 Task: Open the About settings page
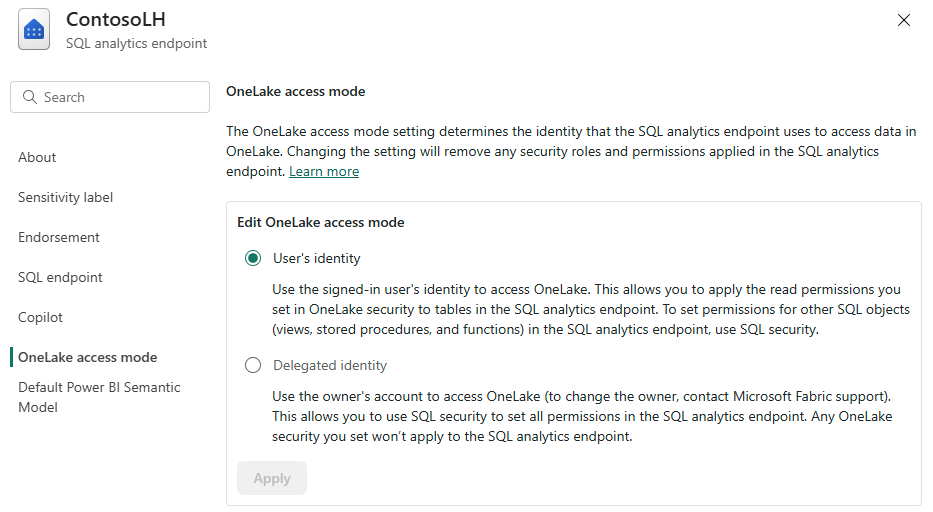(x=37, y=157)
